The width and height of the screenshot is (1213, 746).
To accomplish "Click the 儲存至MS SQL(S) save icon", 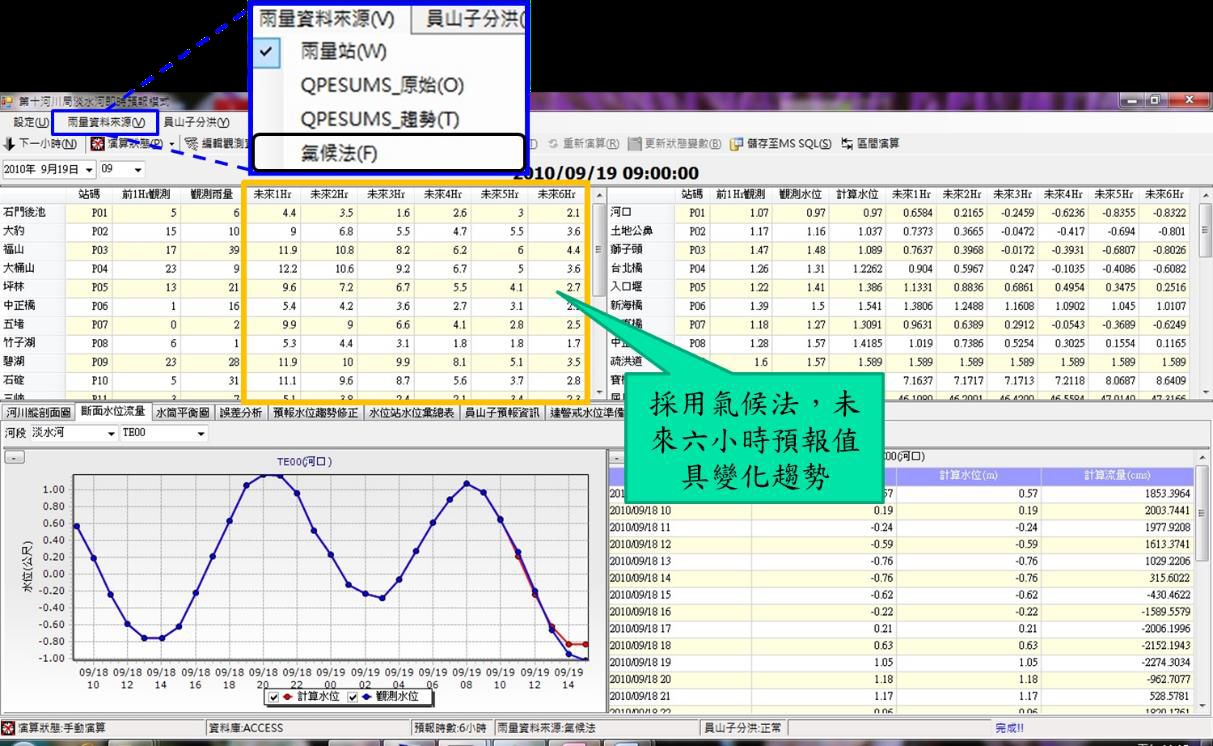I will [x=736, y=144].
